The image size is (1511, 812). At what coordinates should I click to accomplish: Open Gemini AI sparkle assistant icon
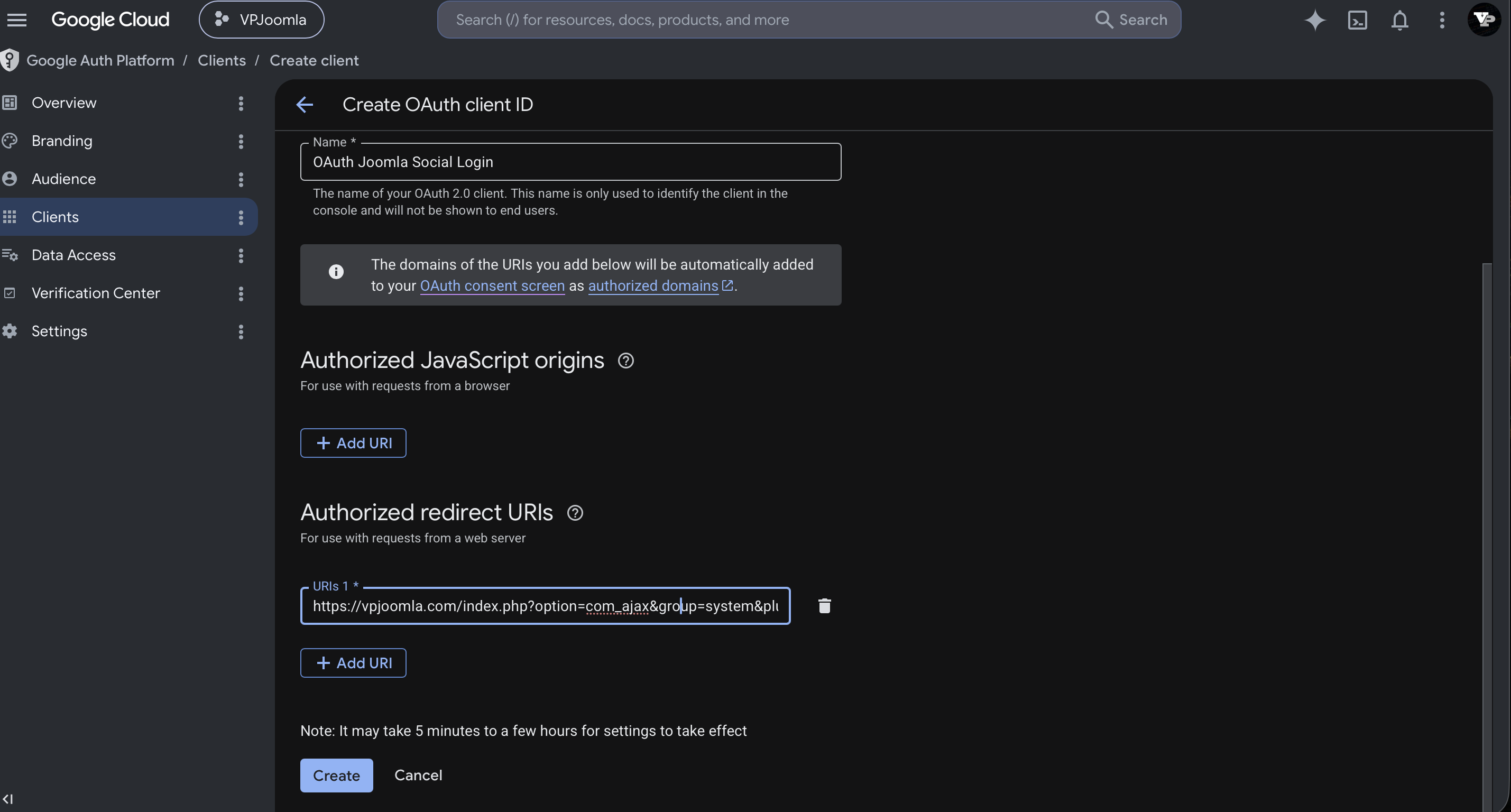pos(1314,20)
